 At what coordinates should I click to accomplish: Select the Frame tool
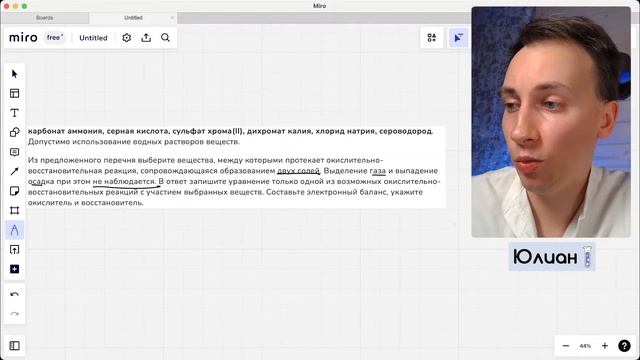(x=14, y=211)
